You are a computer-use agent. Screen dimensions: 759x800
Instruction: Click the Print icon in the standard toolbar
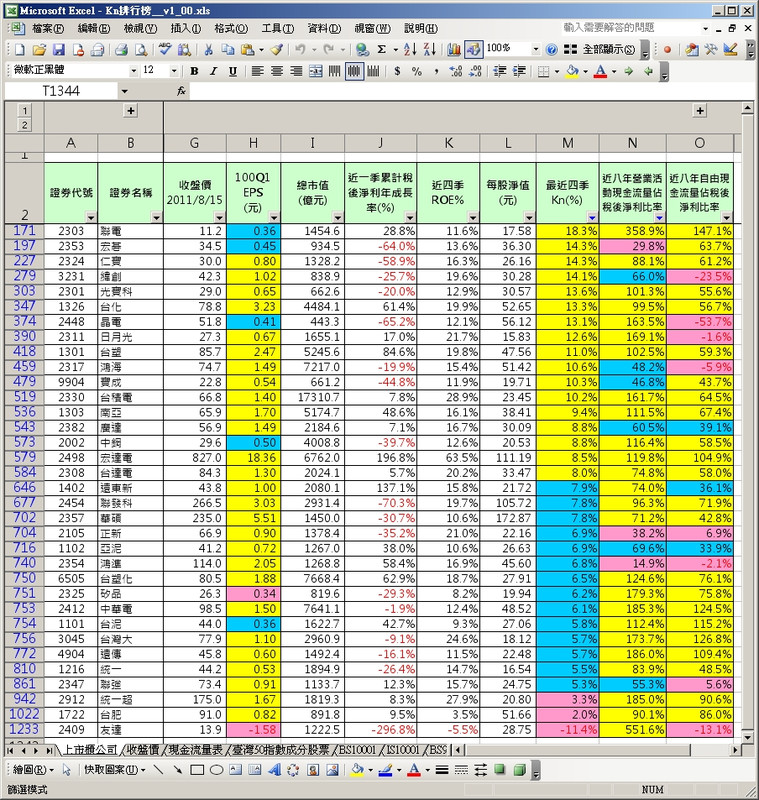pos(121,49)
